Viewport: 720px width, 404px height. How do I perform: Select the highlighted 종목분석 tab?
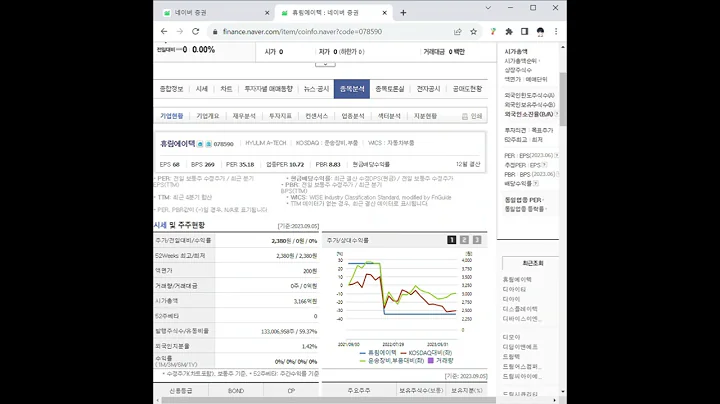[x=352, y=89]
